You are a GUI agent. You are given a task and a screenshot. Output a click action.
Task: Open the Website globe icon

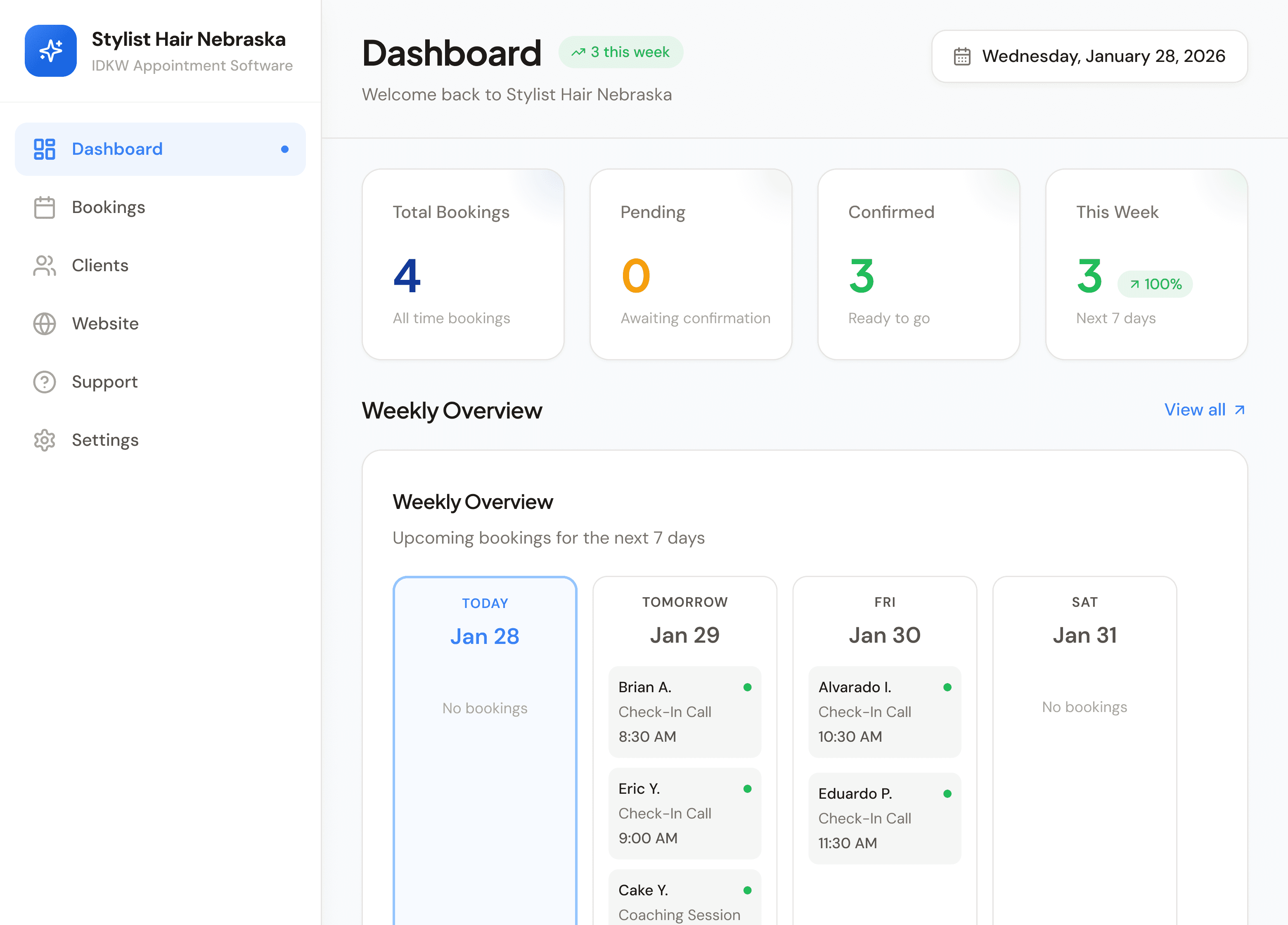44,324
